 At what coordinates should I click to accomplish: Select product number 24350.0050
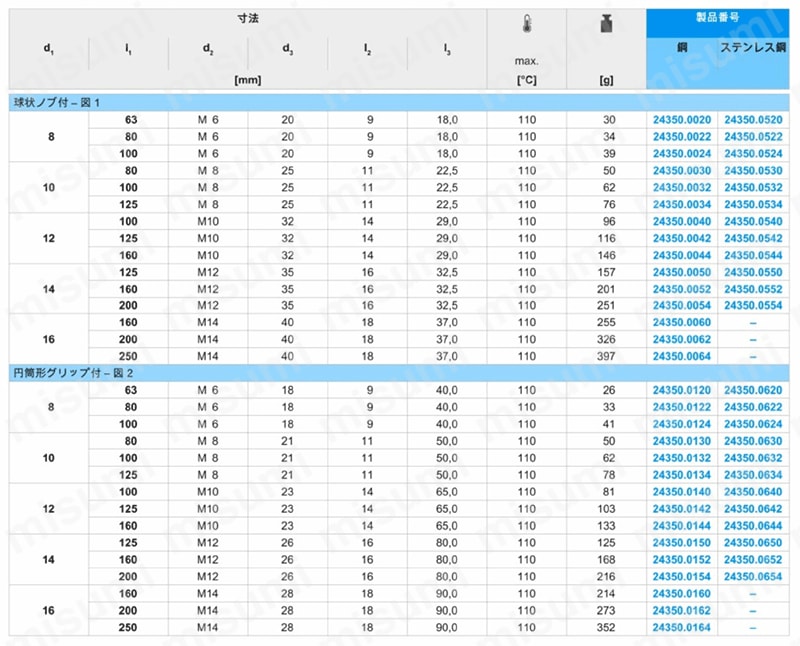pos(682,272)
